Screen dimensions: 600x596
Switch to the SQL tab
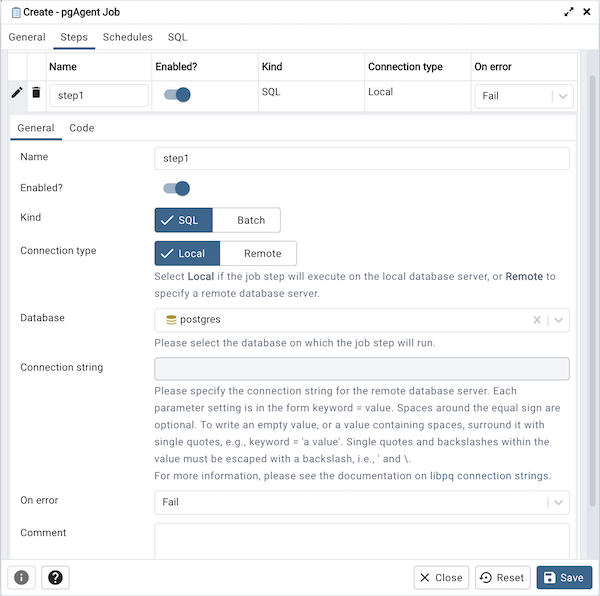(x=177, y=37)
